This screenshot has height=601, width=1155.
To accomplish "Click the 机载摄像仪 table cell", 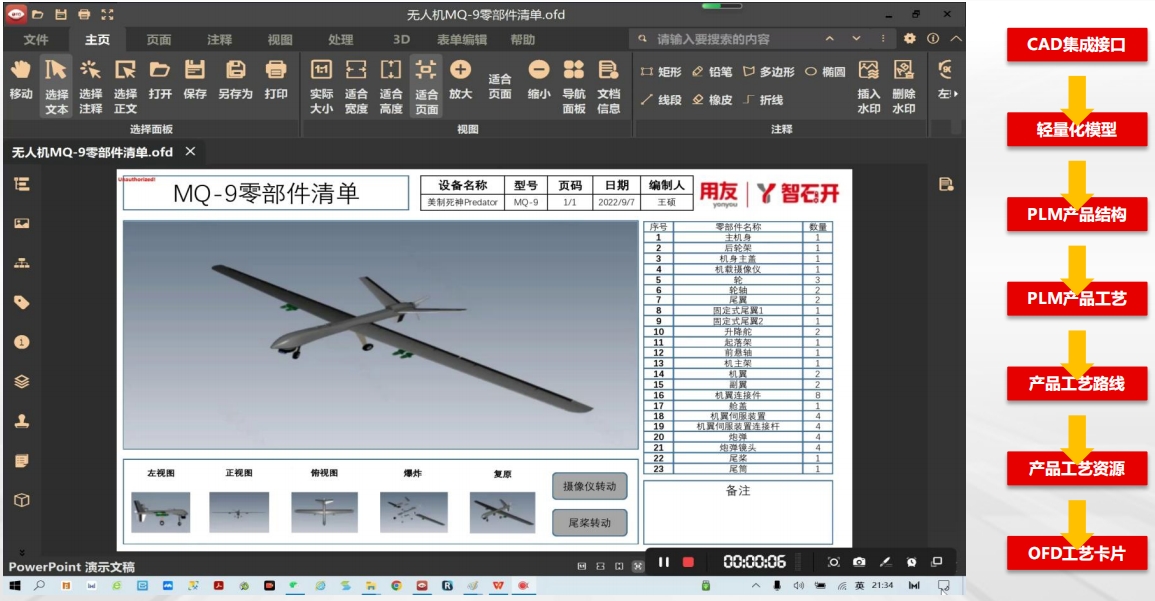I will tap(737, 270).
